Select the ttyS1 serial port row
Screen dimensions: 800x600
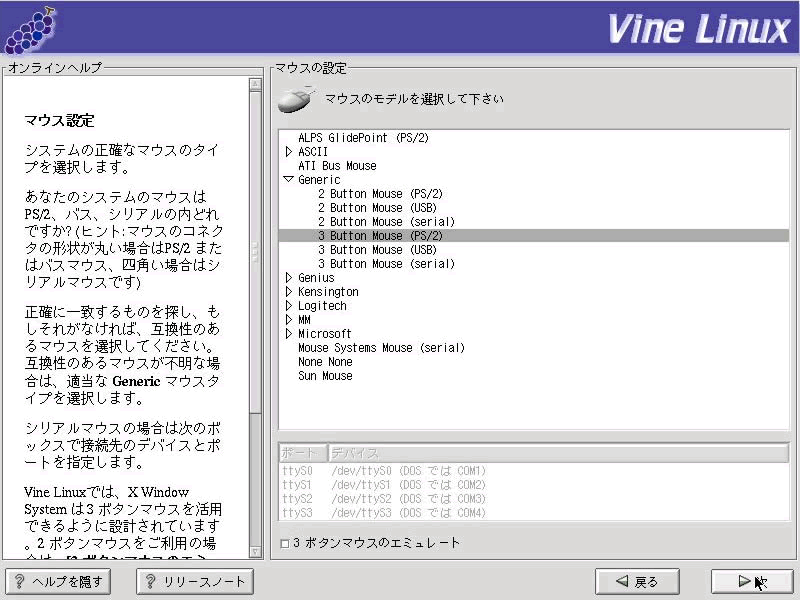click(534, 485)
